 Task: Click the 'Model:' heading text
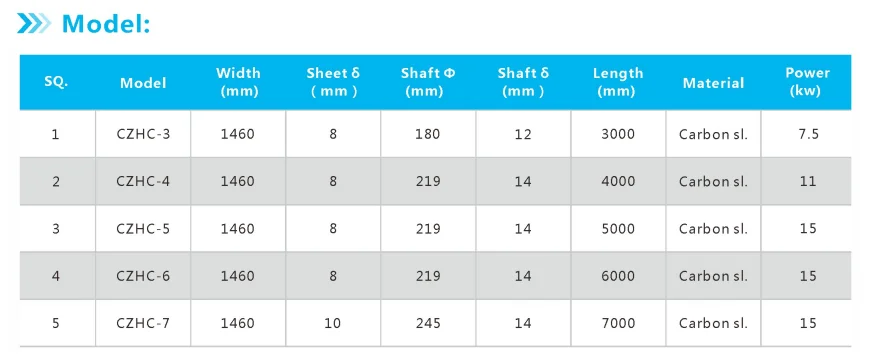point(106,24)
